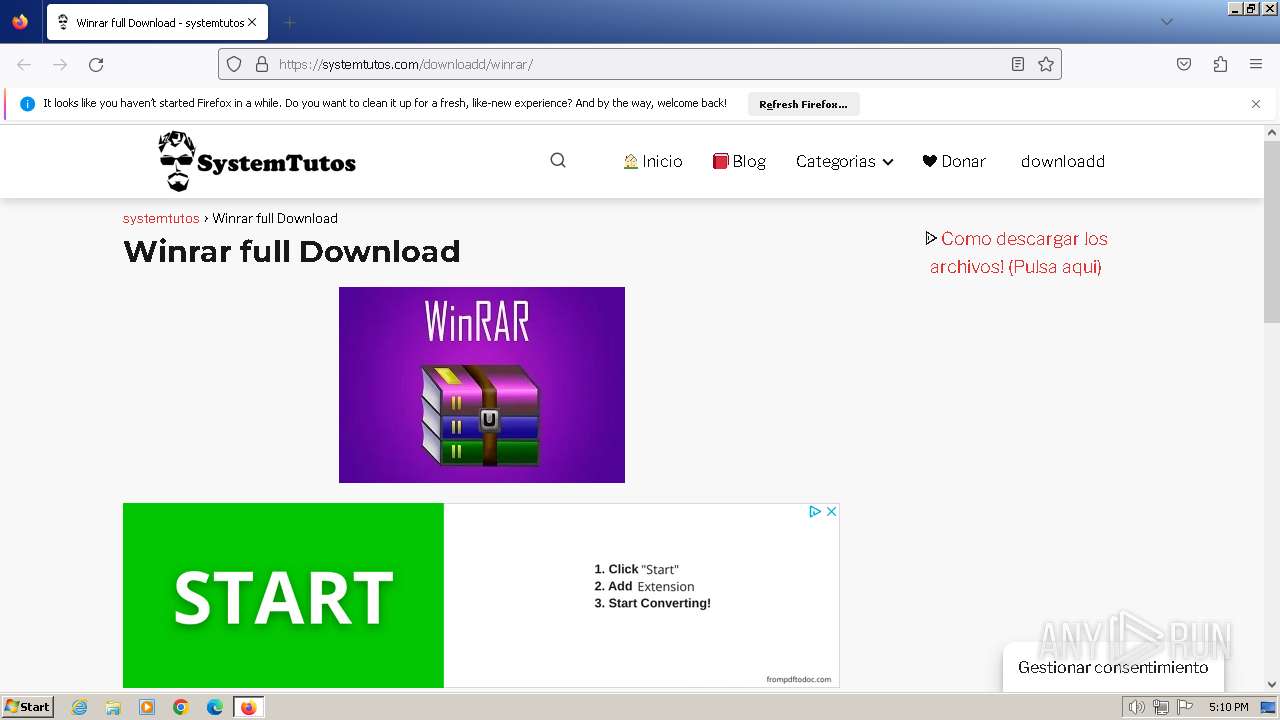This screenshot has height=720, width=1280.
Task: Click the scrollbar up arrow
Action: pyautogui.click(x=1272, y=132)
